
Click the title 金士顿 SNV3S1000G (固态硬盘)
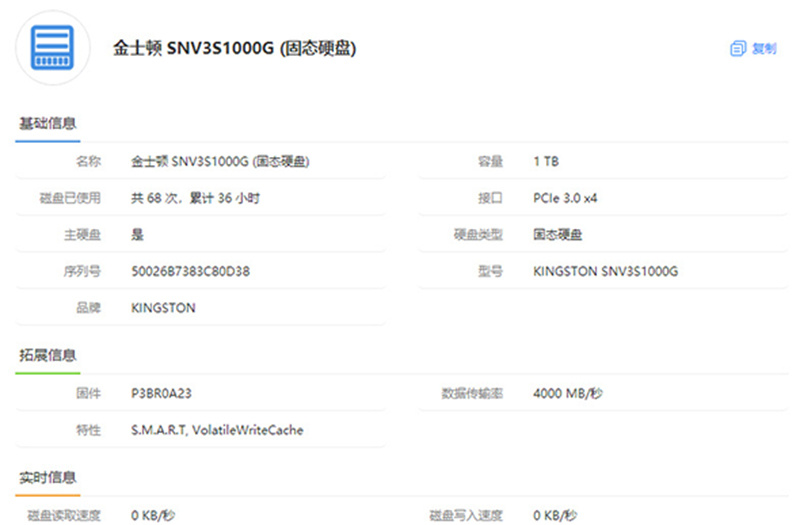tap(234, 48)
